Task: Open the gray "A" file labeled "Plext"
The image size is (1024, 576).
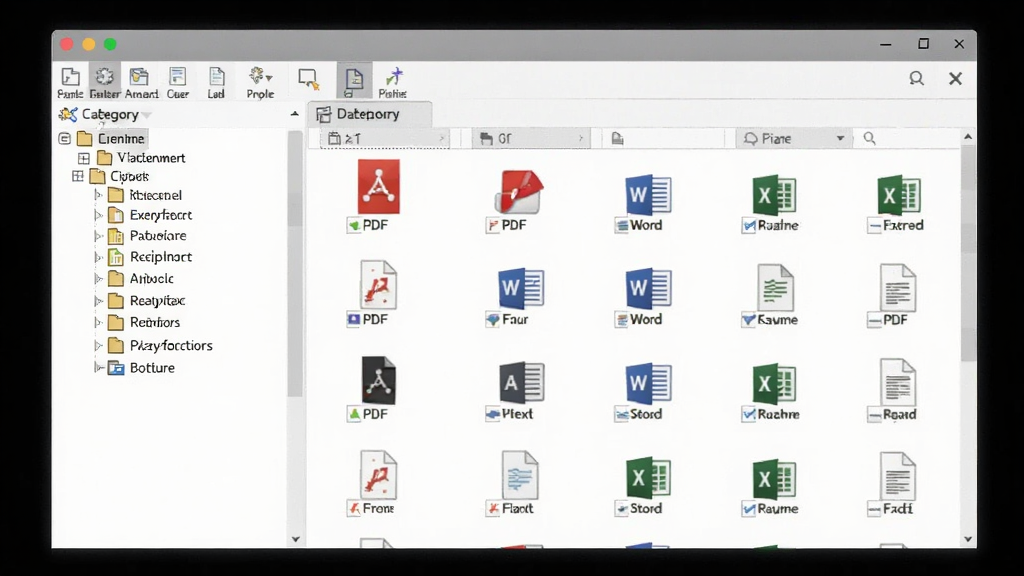Action: click(520, 382)
